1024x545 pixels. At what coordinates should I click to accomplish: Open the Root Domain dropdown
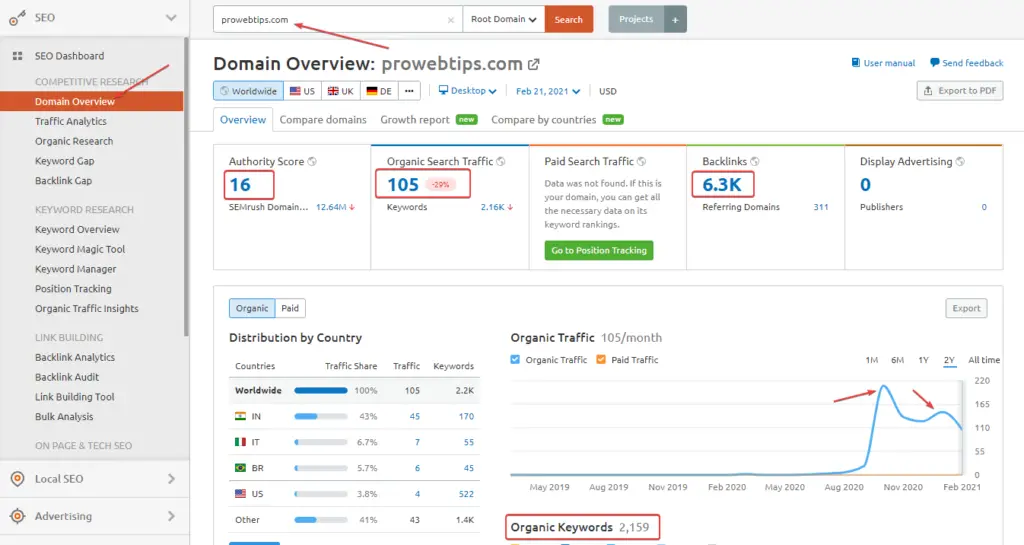coord(504,20)
